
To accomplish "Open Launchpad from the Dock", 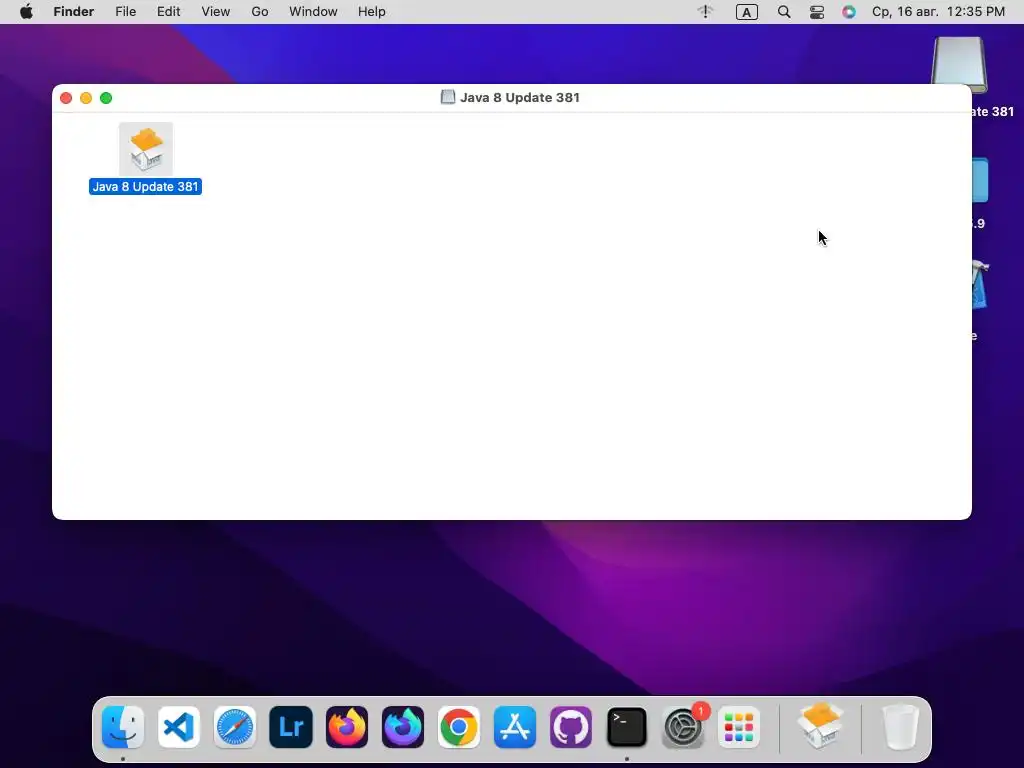I will tap(739, 727).
